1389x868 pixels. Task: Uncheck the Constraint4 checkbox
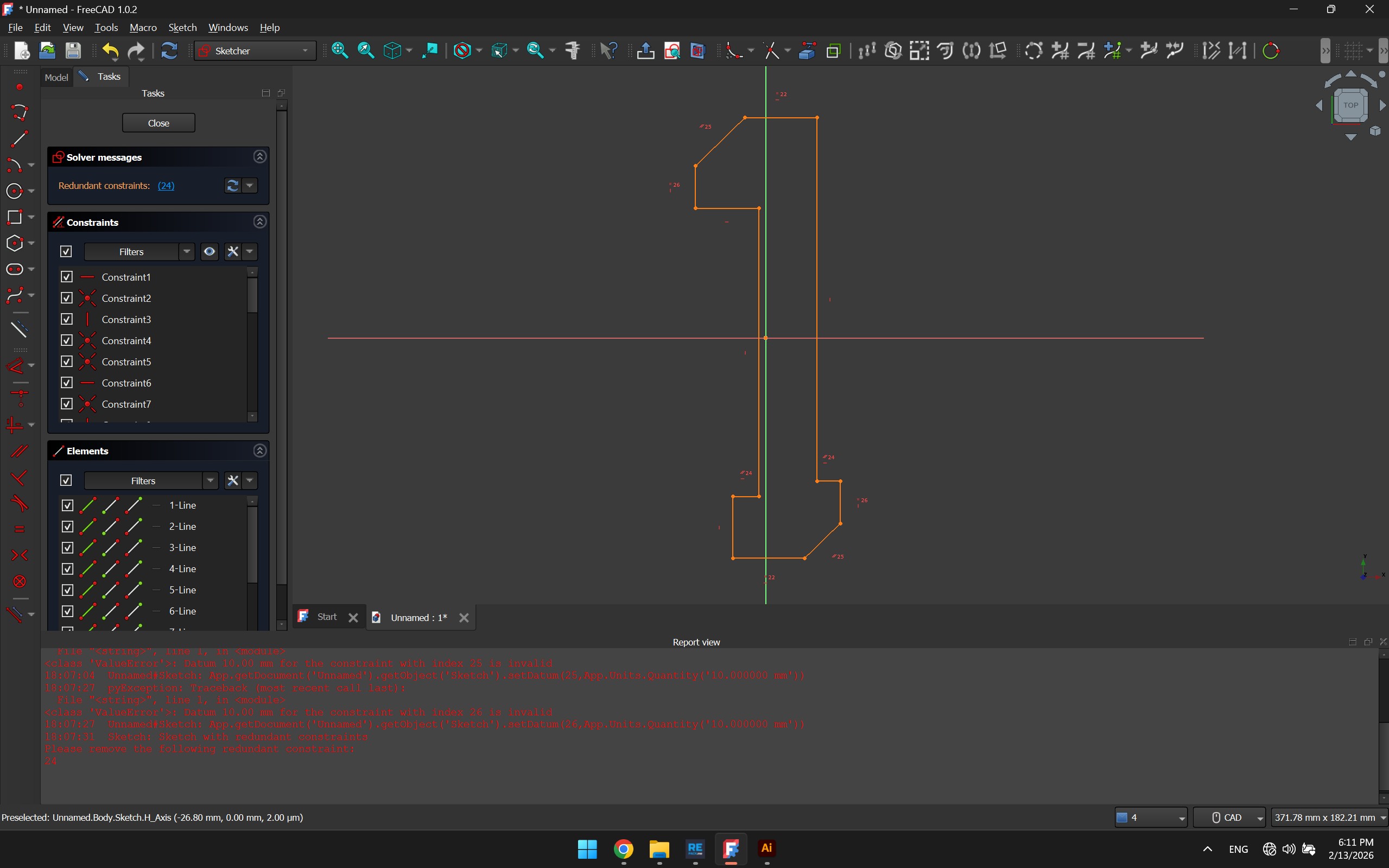point(67,340)
